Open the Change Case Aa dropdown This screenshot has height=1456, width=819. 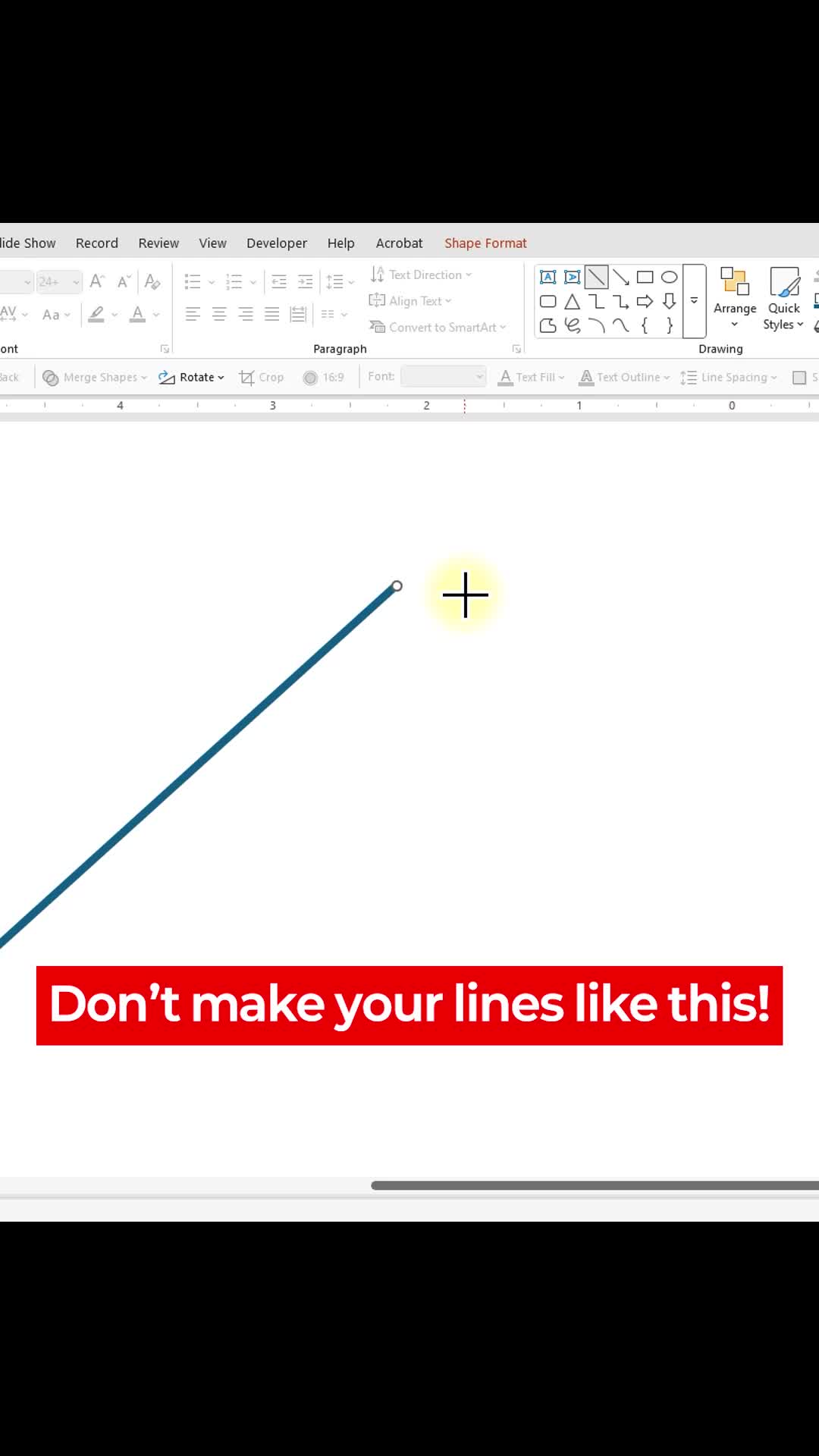coord(56,314)
